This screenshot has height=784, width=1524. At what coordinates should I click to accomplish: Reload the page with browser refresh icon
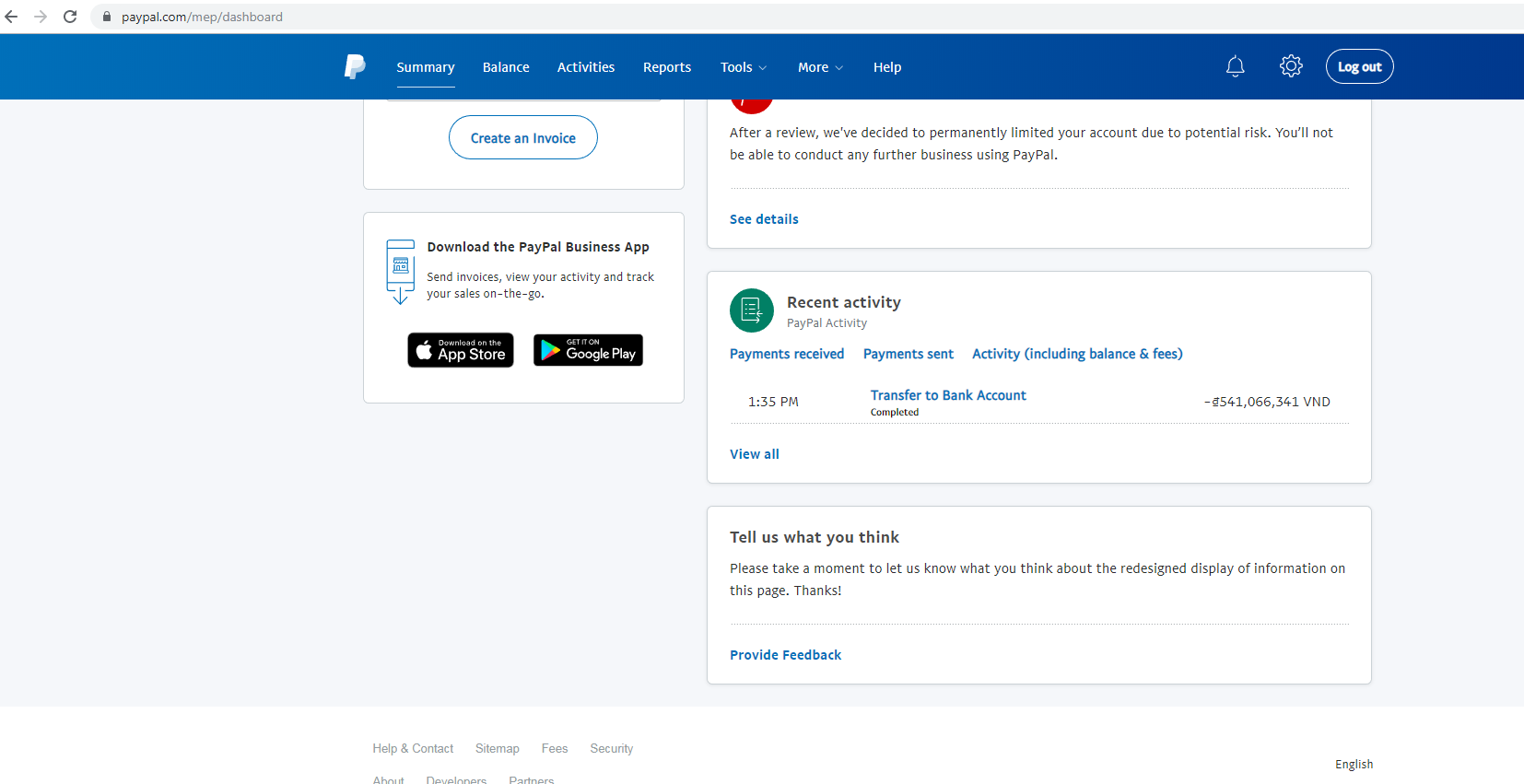pyautogui.click(x=70, y=17)
